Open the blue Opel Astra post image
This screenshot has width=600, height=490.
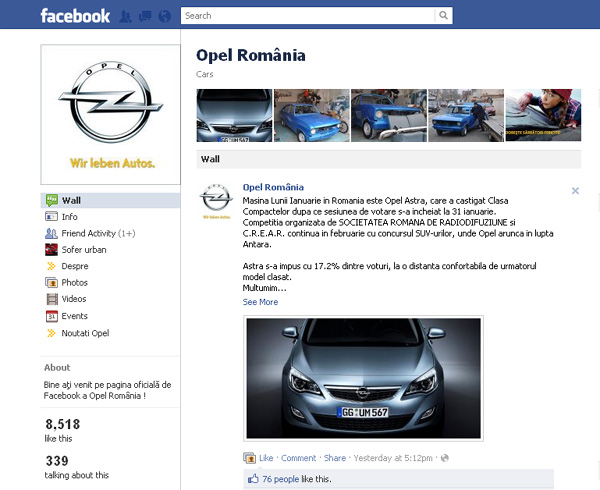click(x=363, y=378)
